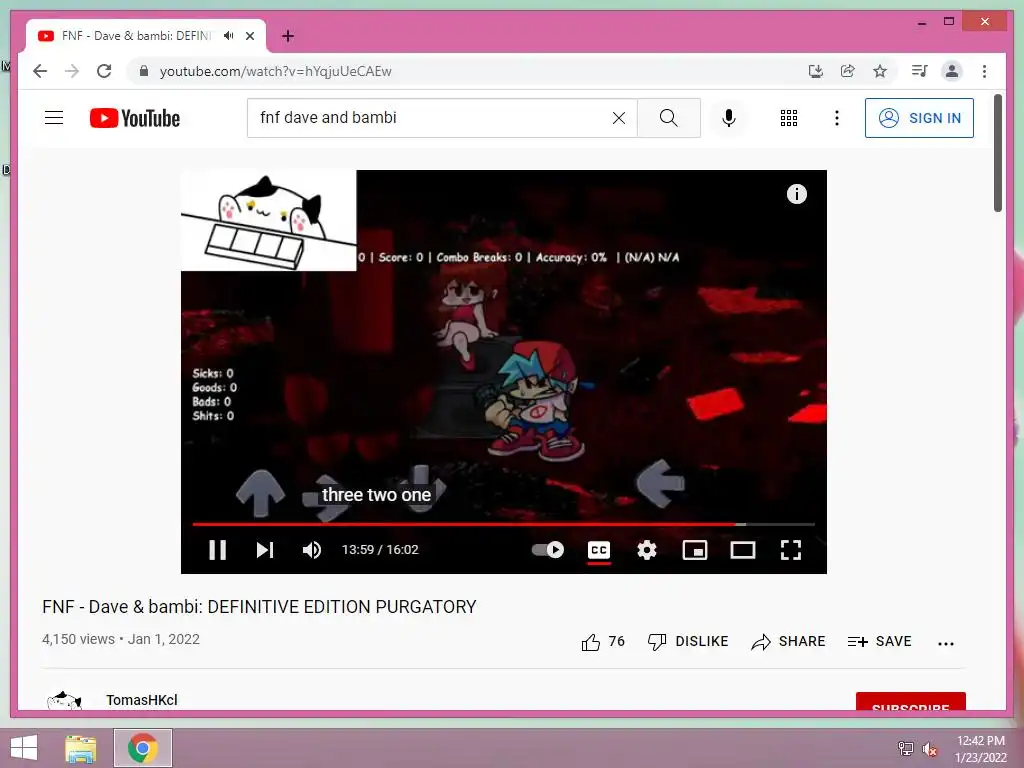Open TomasHKcl channel name link
Screen dimensions: 1024x768
point(142,700)
